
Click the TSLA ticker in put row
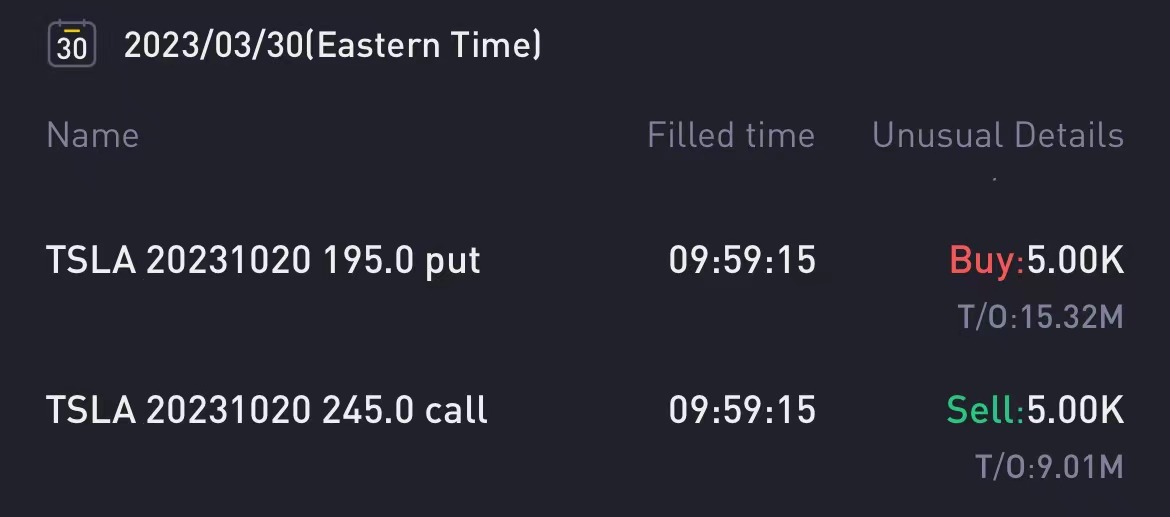point(91,261)
